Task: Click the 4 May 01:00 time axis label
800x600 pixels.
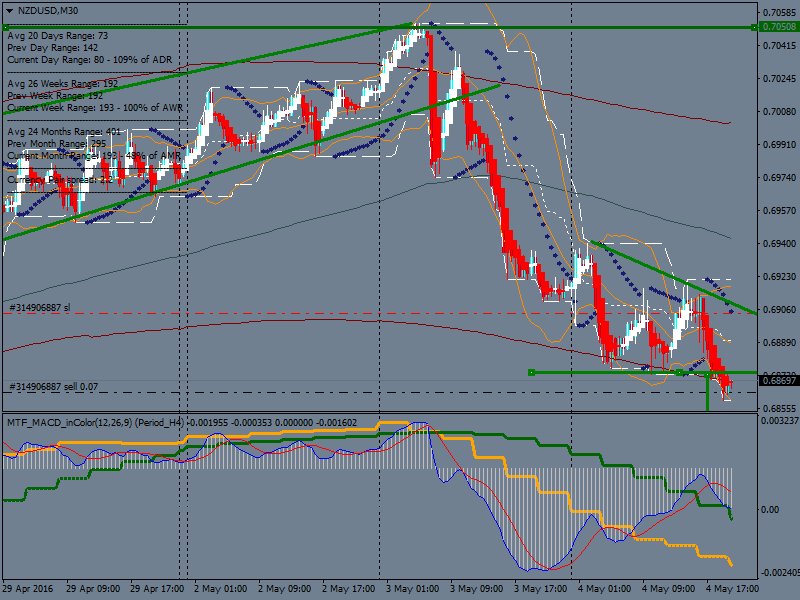Action: coord(604,588)
